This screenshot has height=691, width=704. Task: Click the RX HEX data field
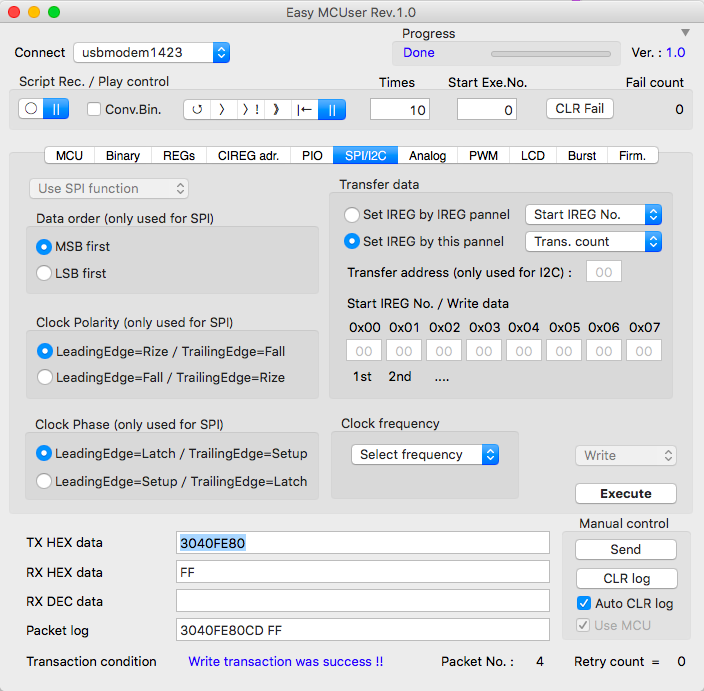point(363,572)
